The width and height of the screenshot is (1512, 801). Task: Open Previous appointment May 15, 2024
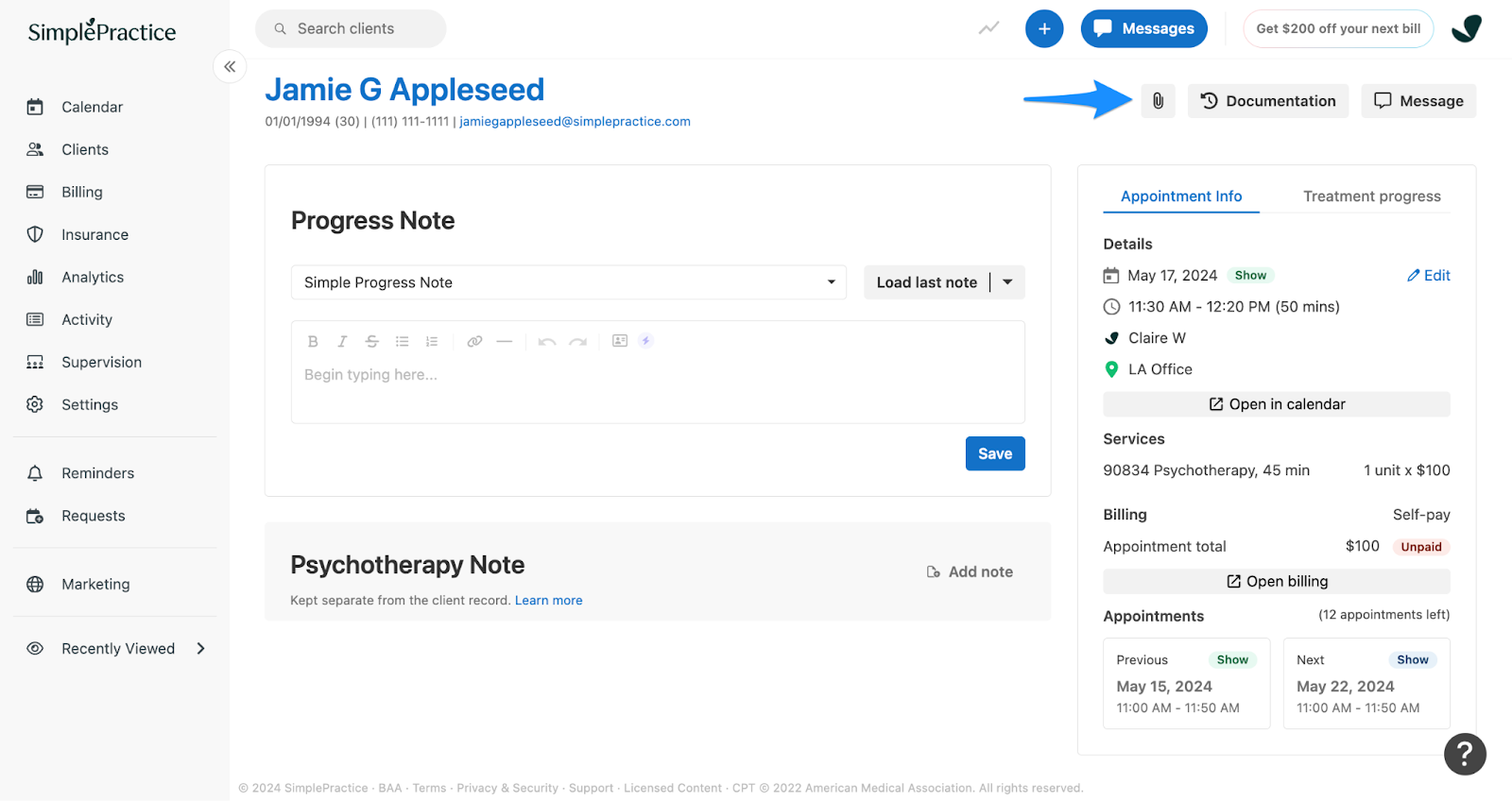1187,683
